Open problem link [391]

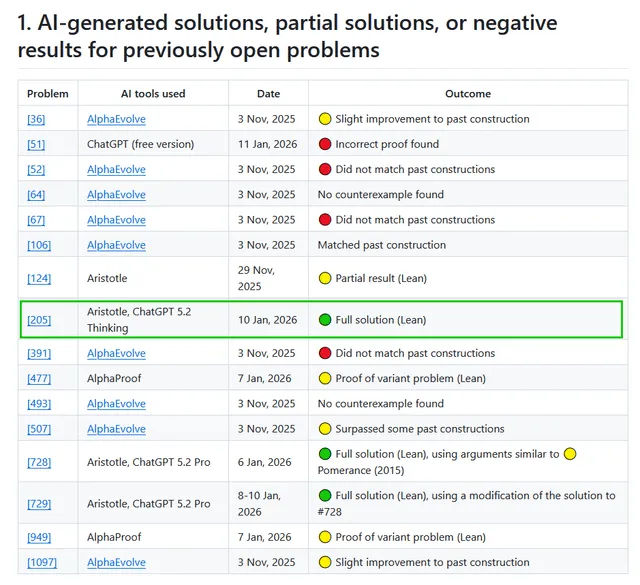[39, 354]
